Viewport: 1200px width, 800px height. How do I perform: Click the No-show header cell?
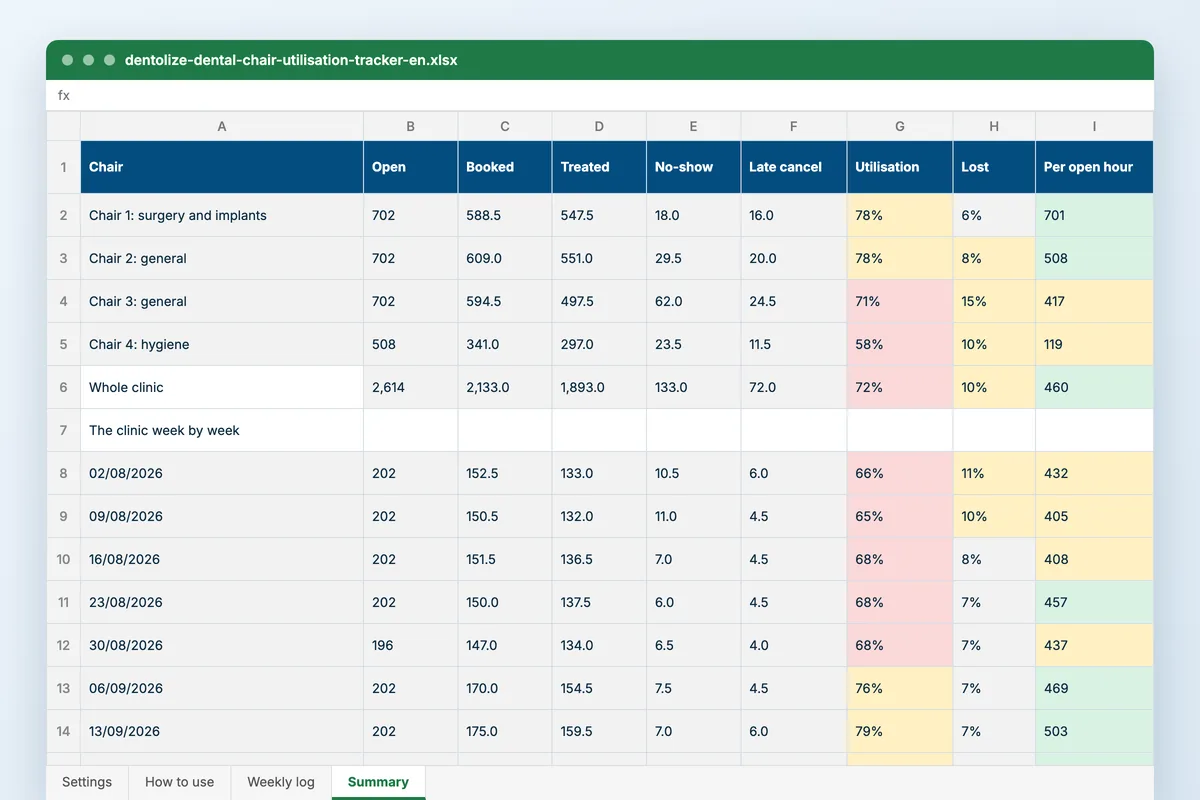click(694, 167)
